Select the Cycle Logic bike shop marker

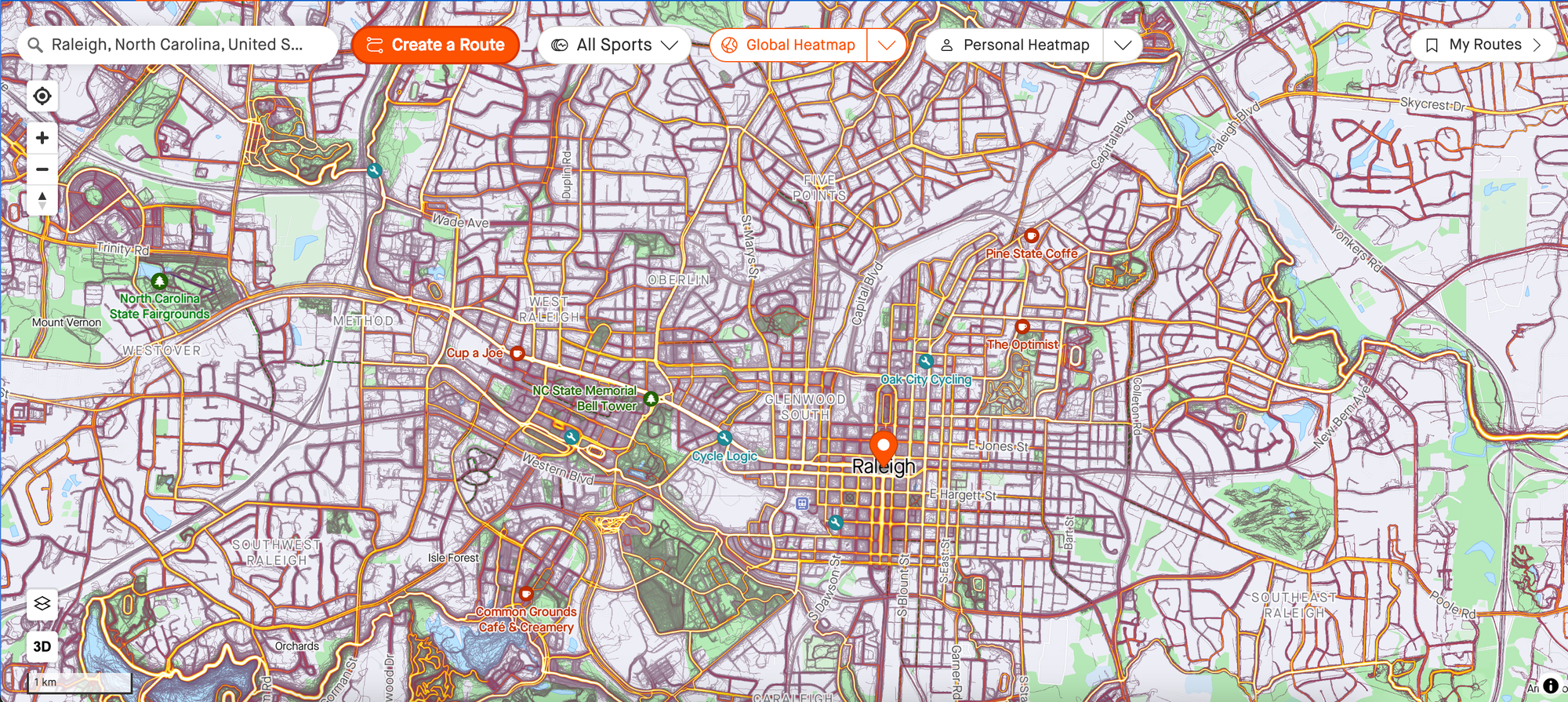pos(724,438)
